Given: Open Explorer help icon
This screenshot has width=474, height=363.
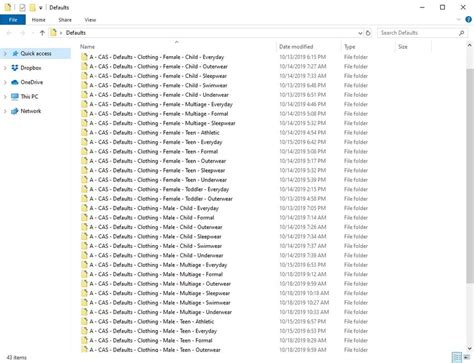Looking at the screenshot, I should click(468, 20).
